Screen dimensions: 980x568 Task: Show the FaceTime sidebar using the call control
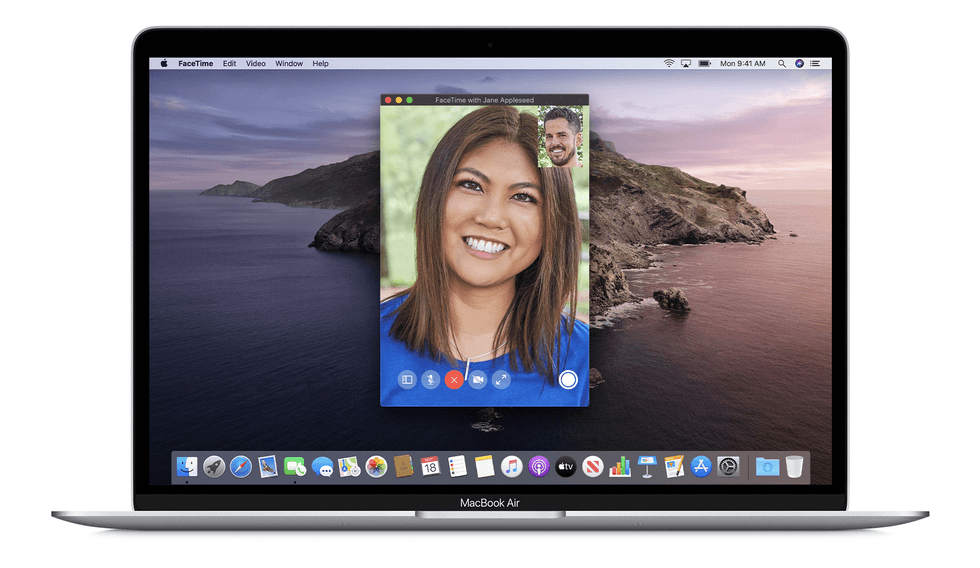point(407,379)
